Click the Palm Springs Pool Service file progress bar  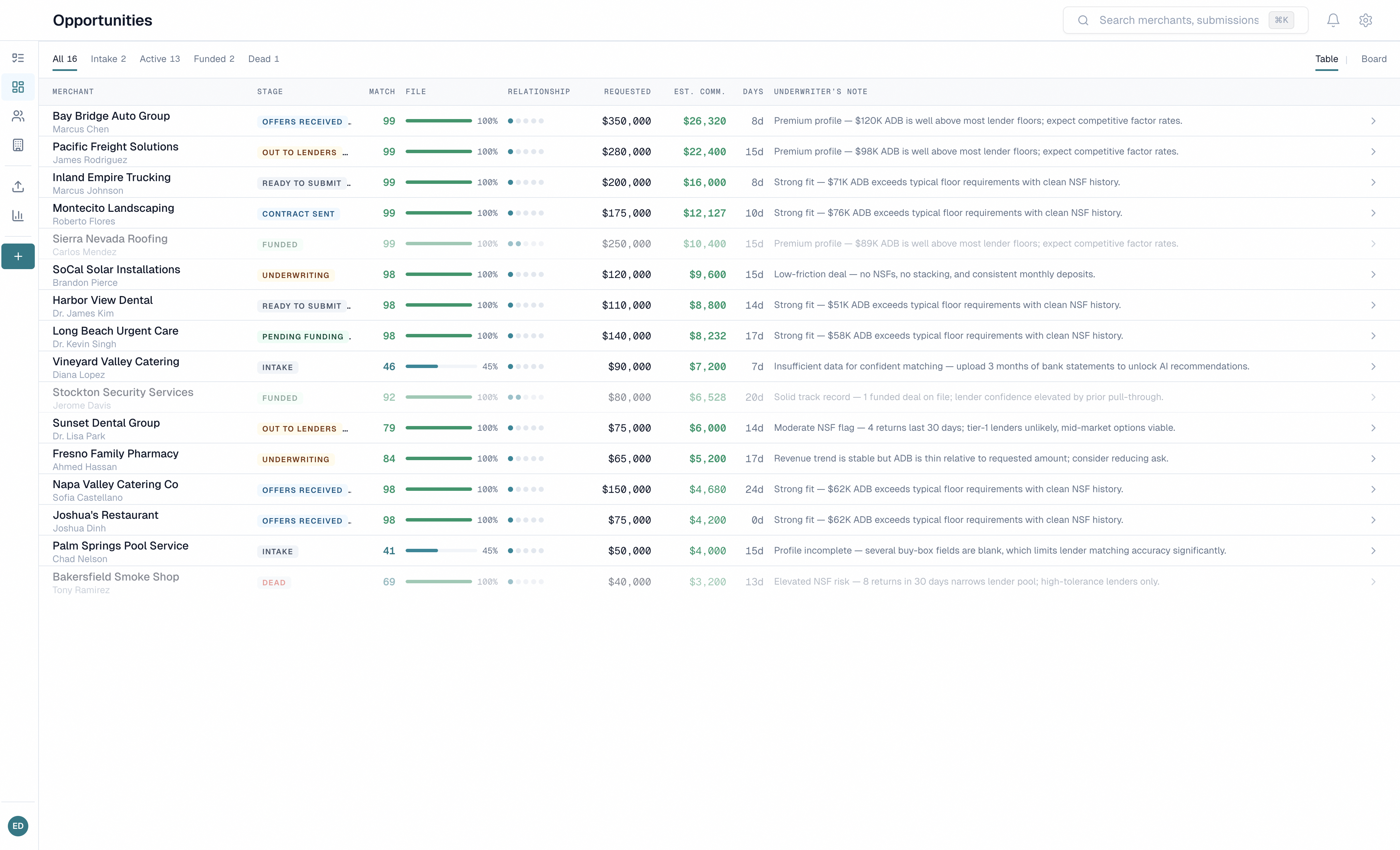pyautogui.click(x=440, y=551)
